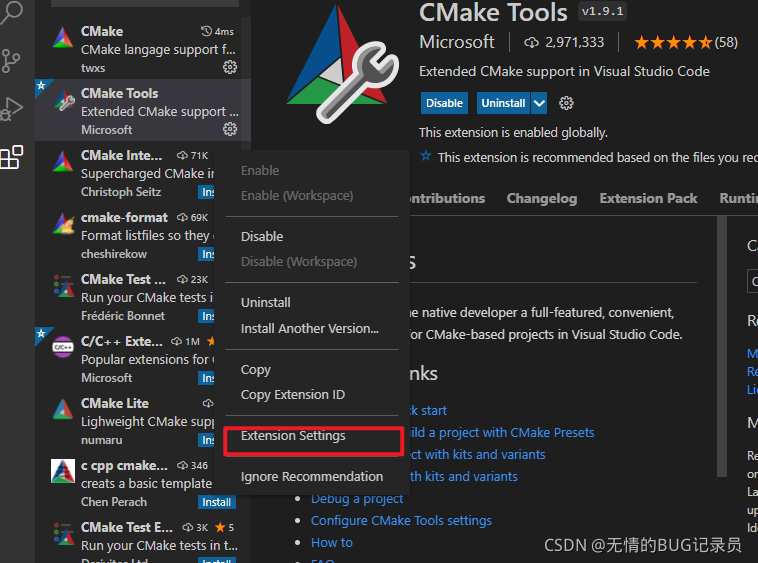
Task: Click the Disable button in extension header
Action: pyautogui.click(x=444, y=103)
